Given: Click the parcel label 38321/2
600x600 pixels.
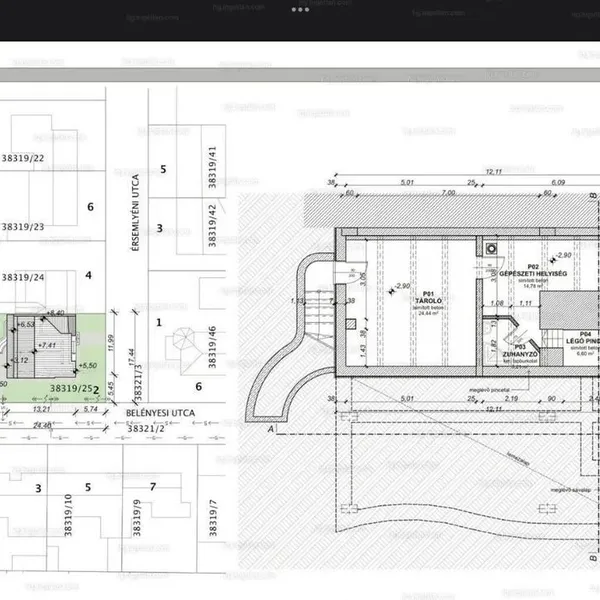Looking at the screenshot, I should tap(146, 429).
